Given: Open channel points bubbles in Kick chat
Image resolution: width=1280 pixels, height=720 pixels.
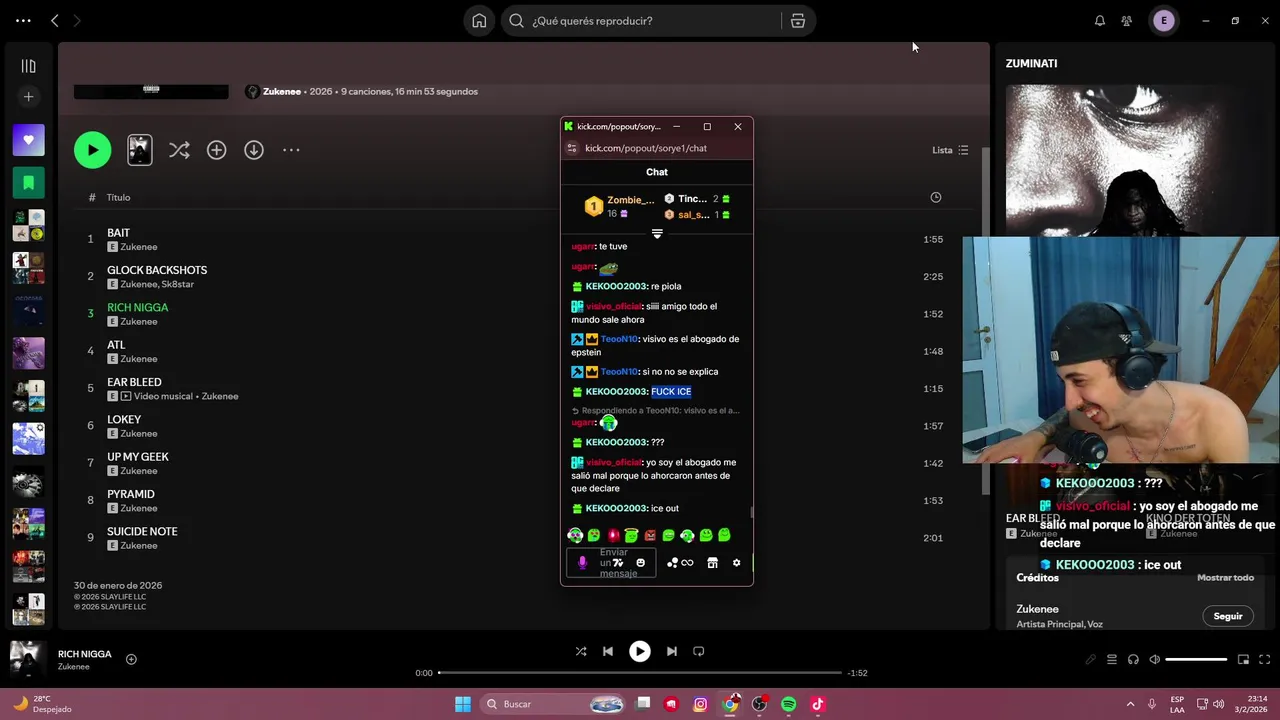Looking at the screenshot, I should 673,563.
